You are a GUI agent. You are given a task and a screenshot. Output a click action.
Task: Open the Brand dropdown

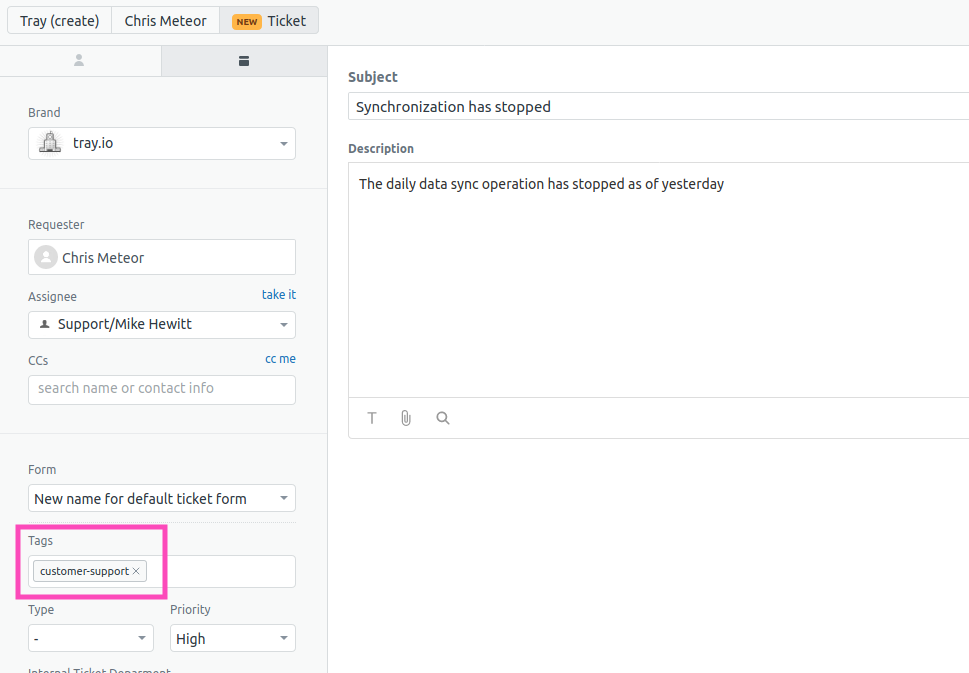283,143
